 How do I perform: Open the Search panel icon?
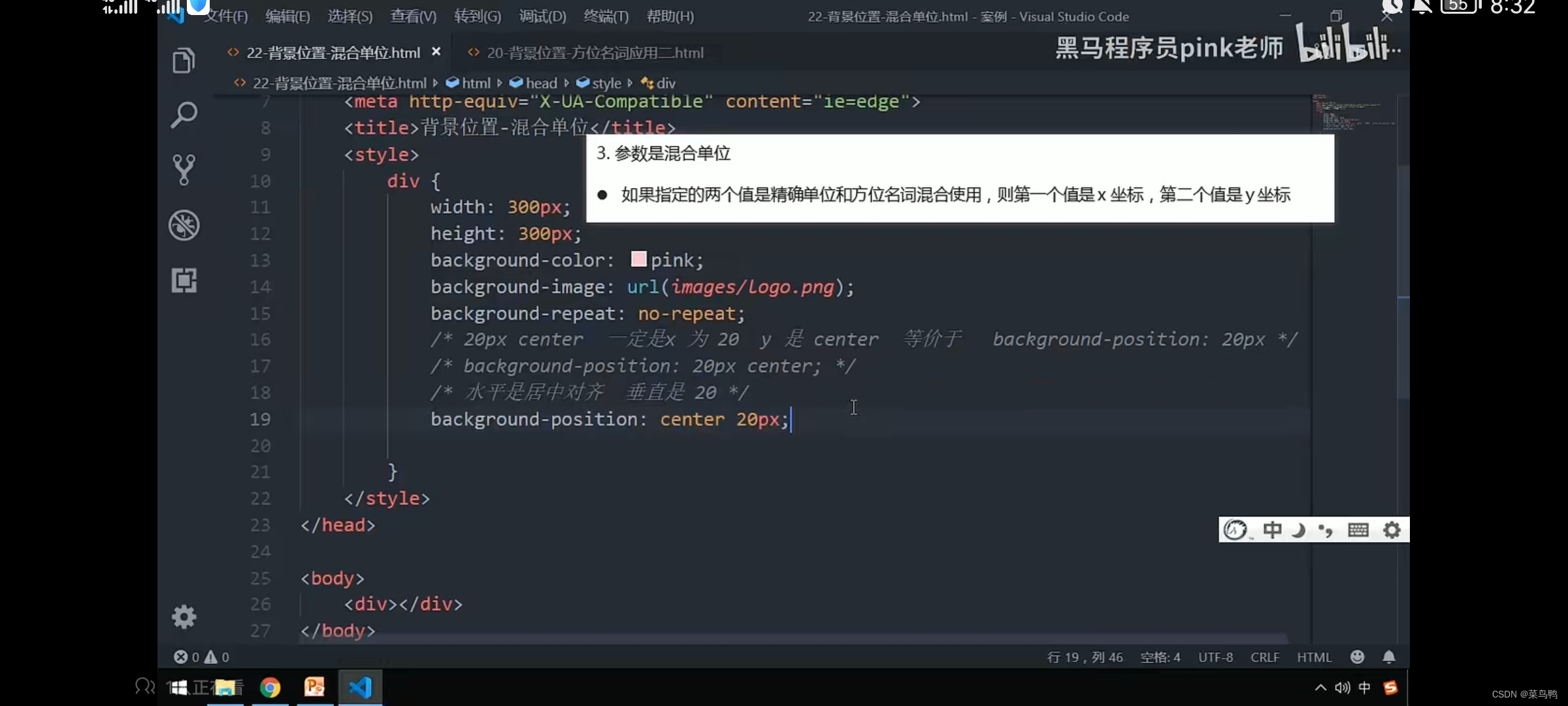coord(184,115)
